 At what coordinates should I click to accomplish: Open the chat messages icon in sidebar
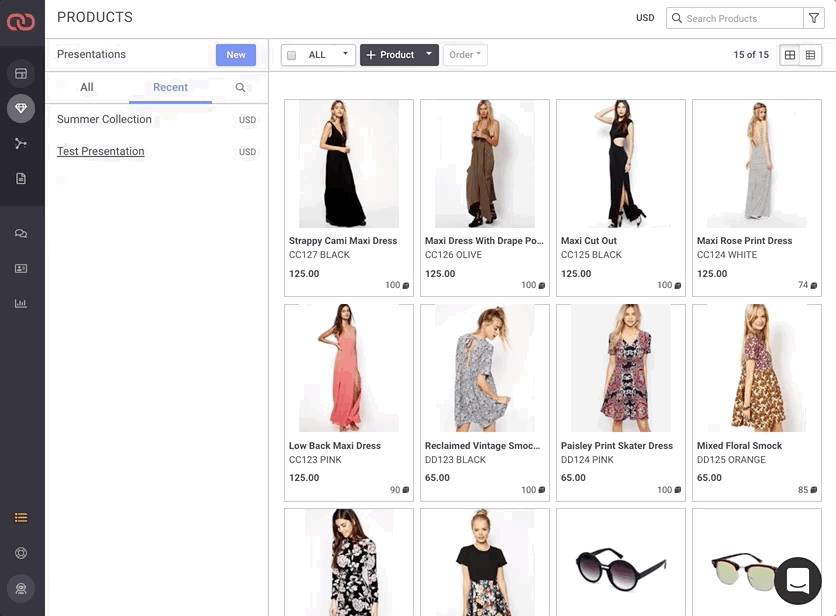point(21,234)
